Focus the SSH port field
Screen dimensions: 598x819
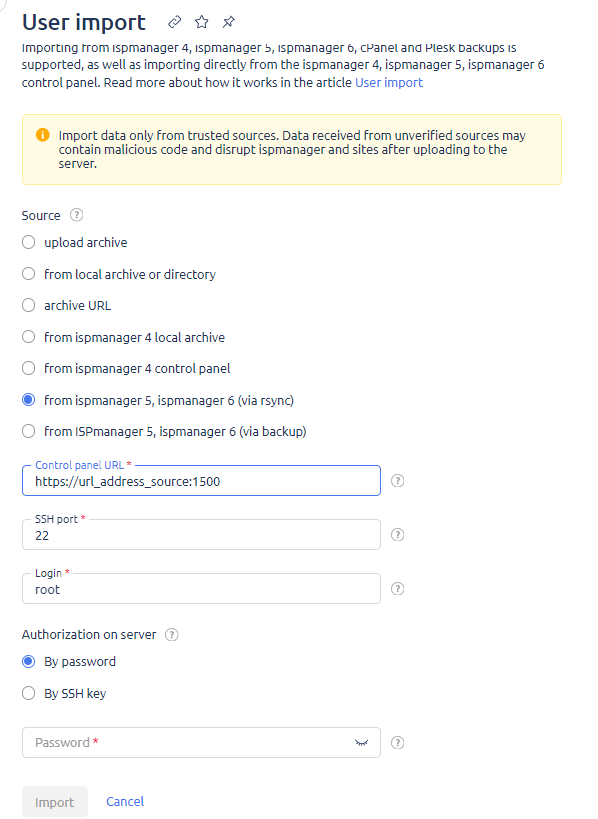click(201, 535)
